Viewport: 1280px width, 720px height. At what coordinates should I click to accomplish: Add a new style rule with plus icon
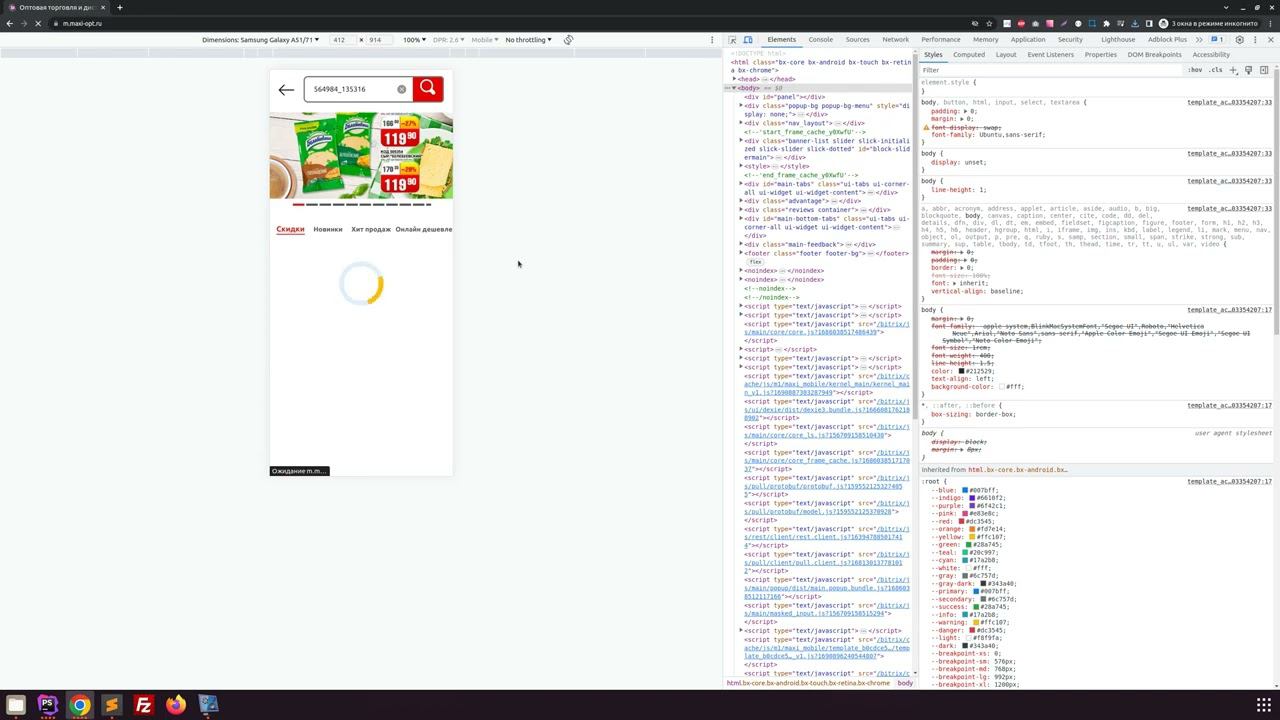tap(1234, 70)
